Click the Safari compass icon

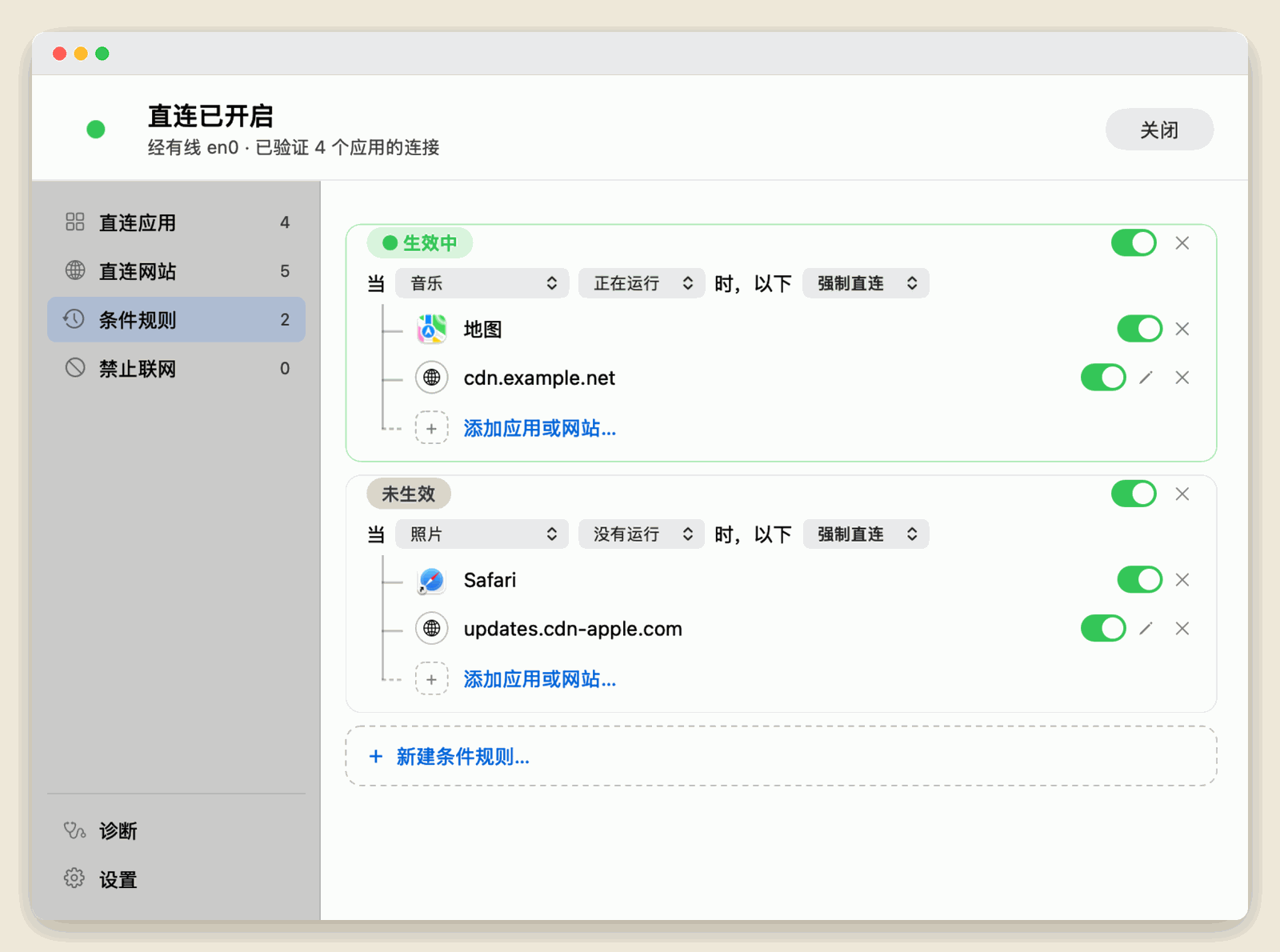coord(431,580)
